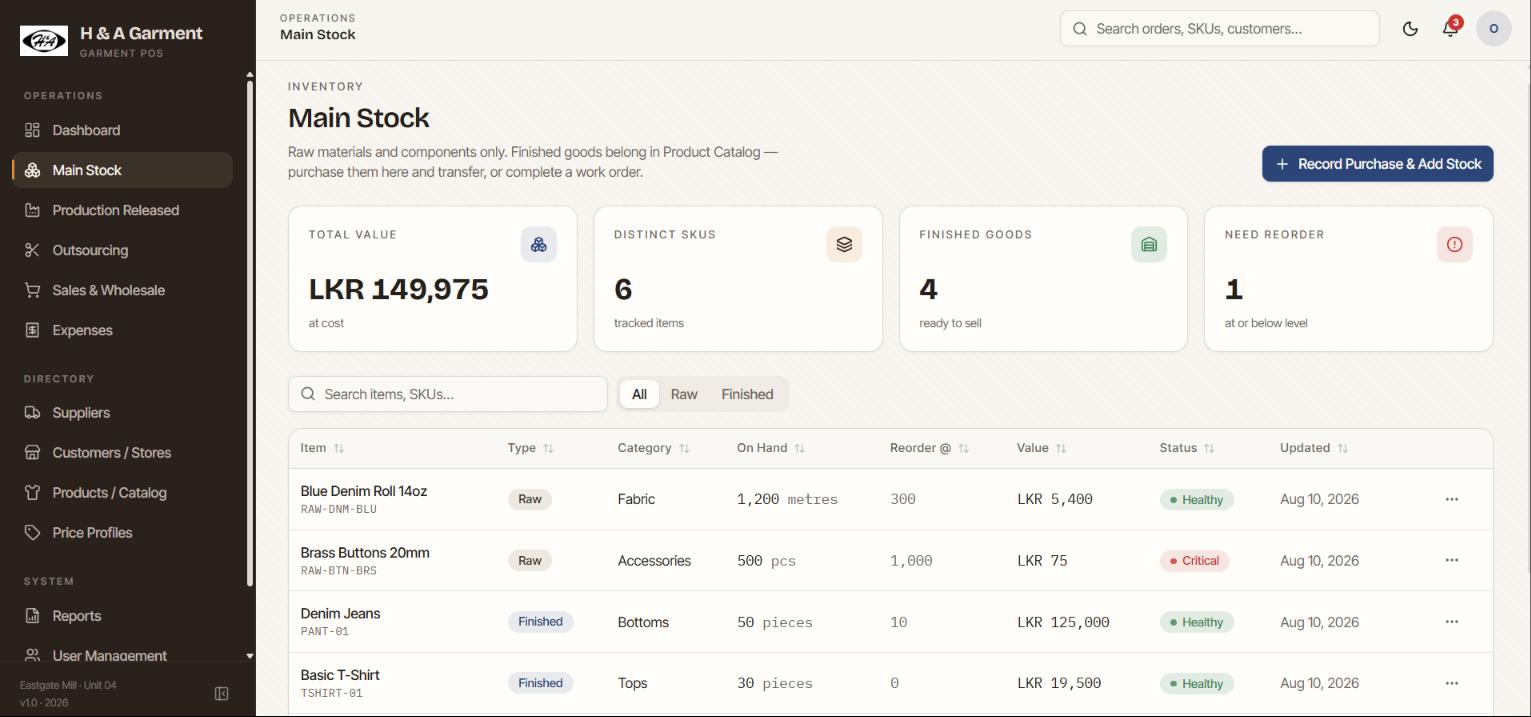Click the Finished Goods warehouse icon

point(1149,244)
